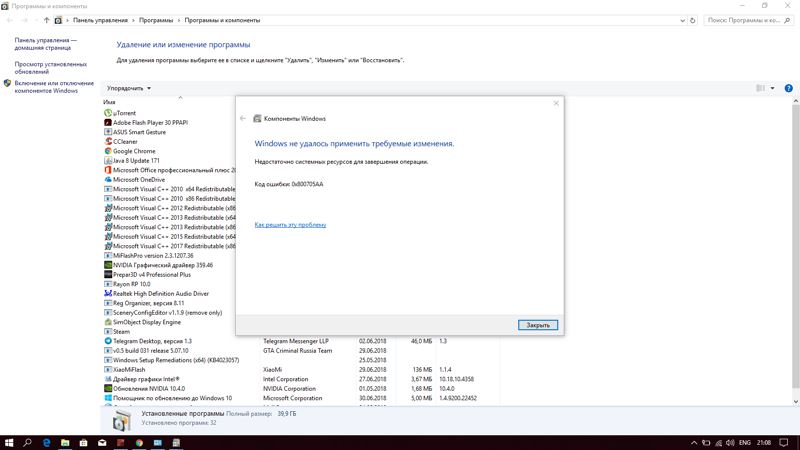The height and width of the screenshot is (450, 800).
Task: Click the Панель управления breadcrumb
Action: pyautogui.click(x=100, y=20)
